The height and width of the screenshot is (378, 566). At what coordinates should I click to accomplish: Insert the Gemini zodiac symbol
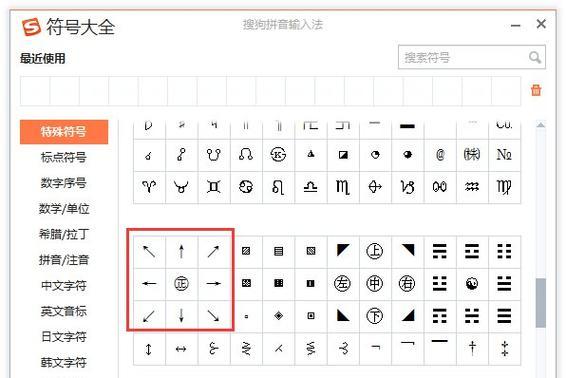tap(214, 187)
